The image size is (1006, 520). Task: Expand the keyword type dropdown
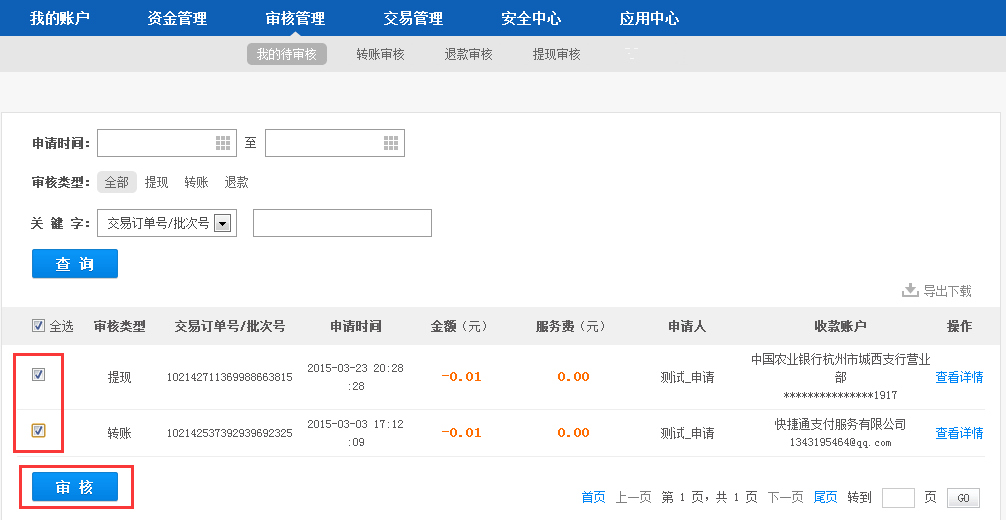222,223
